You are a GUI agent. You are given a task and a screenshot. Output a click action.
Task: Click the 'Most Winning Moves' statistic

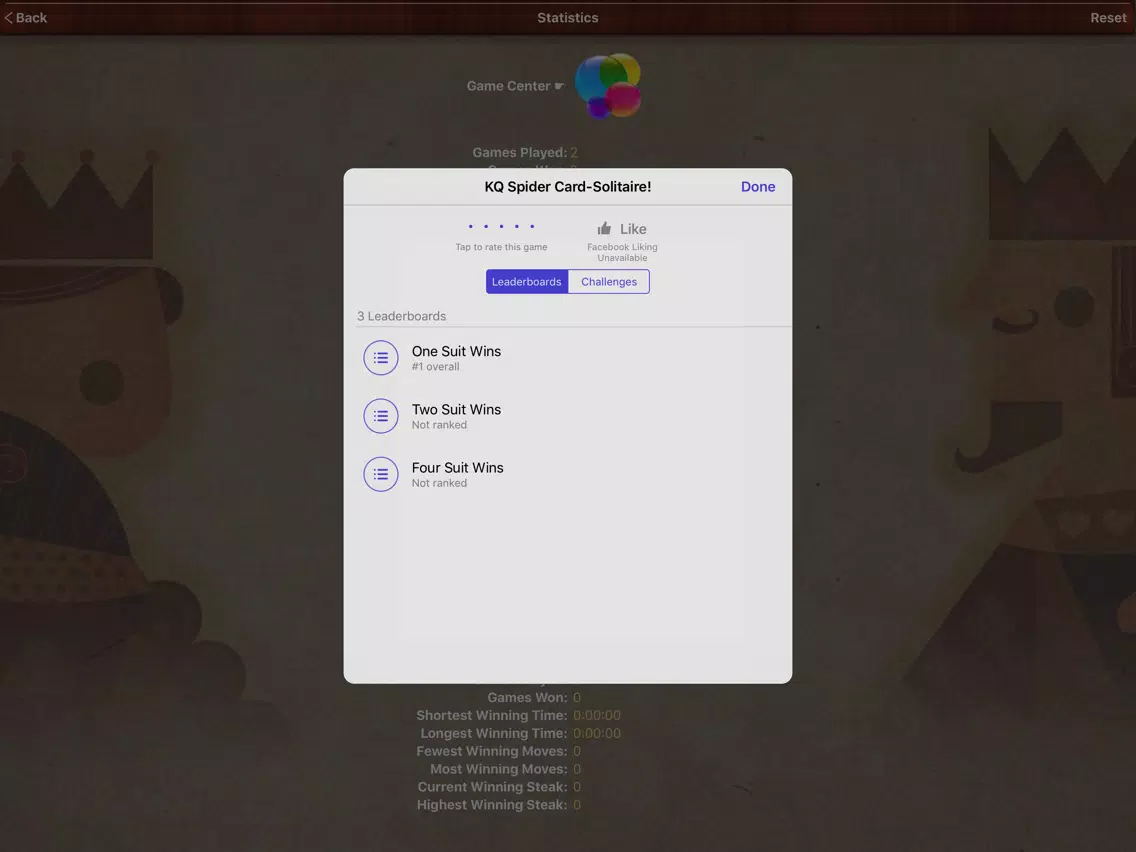click(x=506, y=769)
